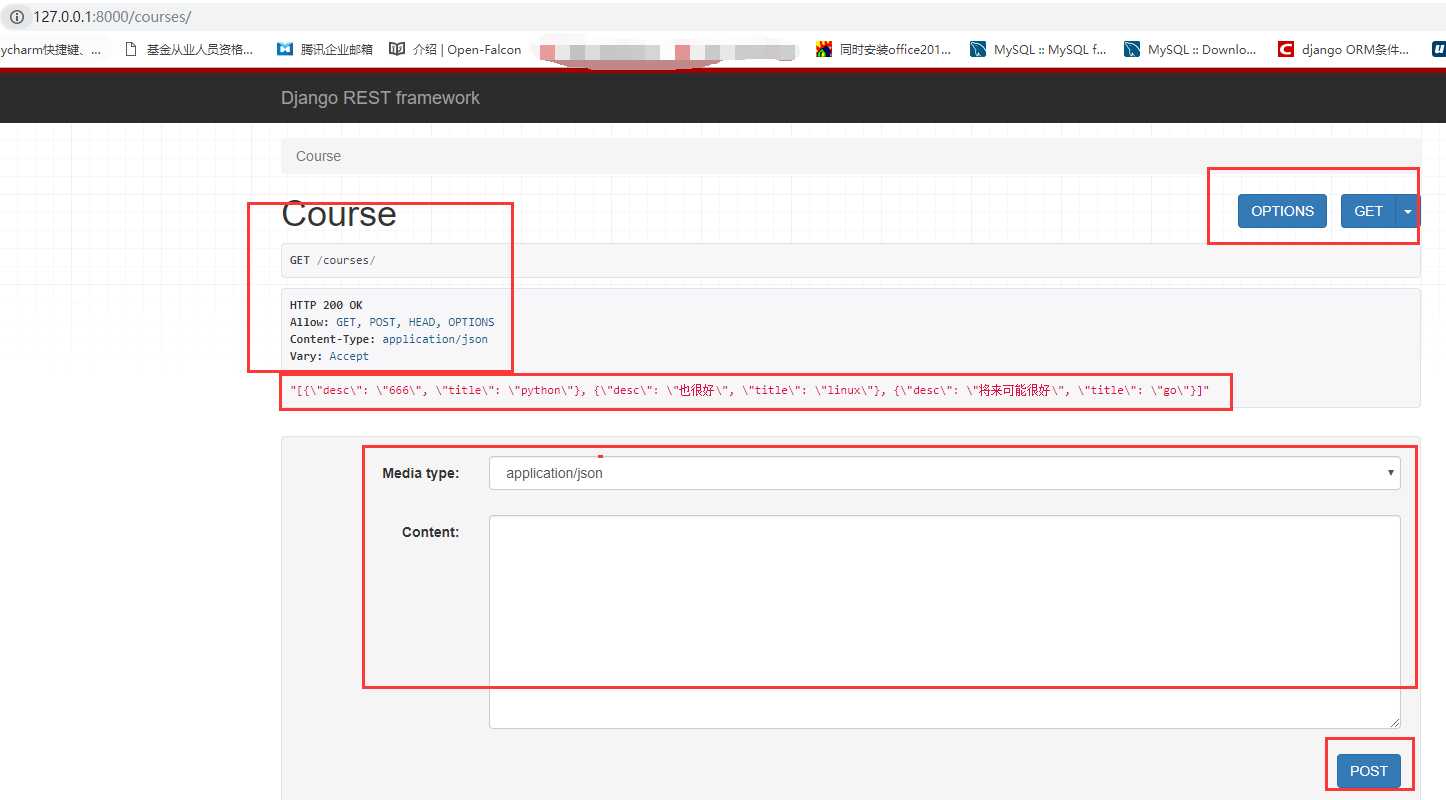Click the site info icon in address bar

(15, 17)
